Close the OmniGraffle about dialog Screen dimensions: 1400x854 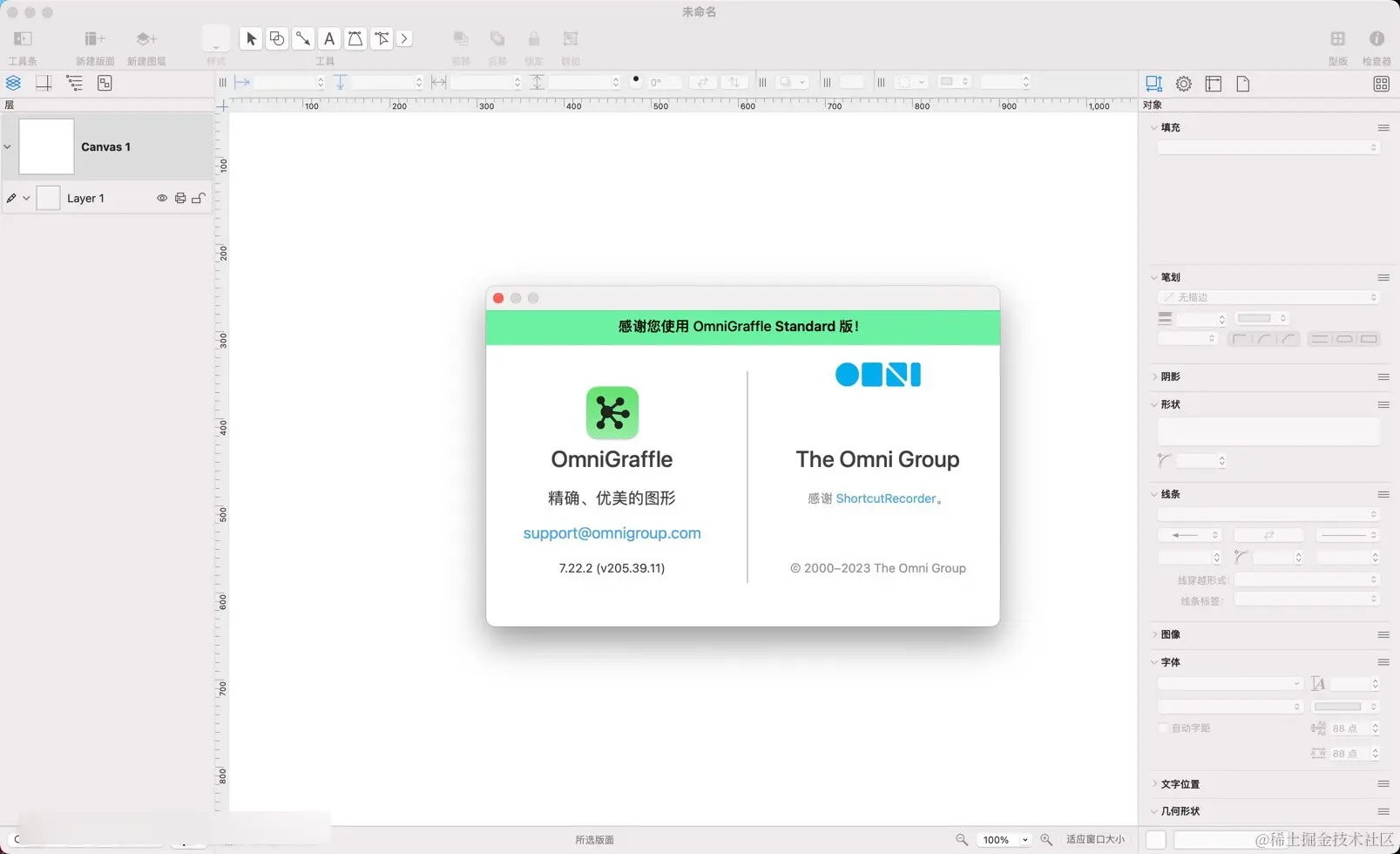tap(498, 298)
